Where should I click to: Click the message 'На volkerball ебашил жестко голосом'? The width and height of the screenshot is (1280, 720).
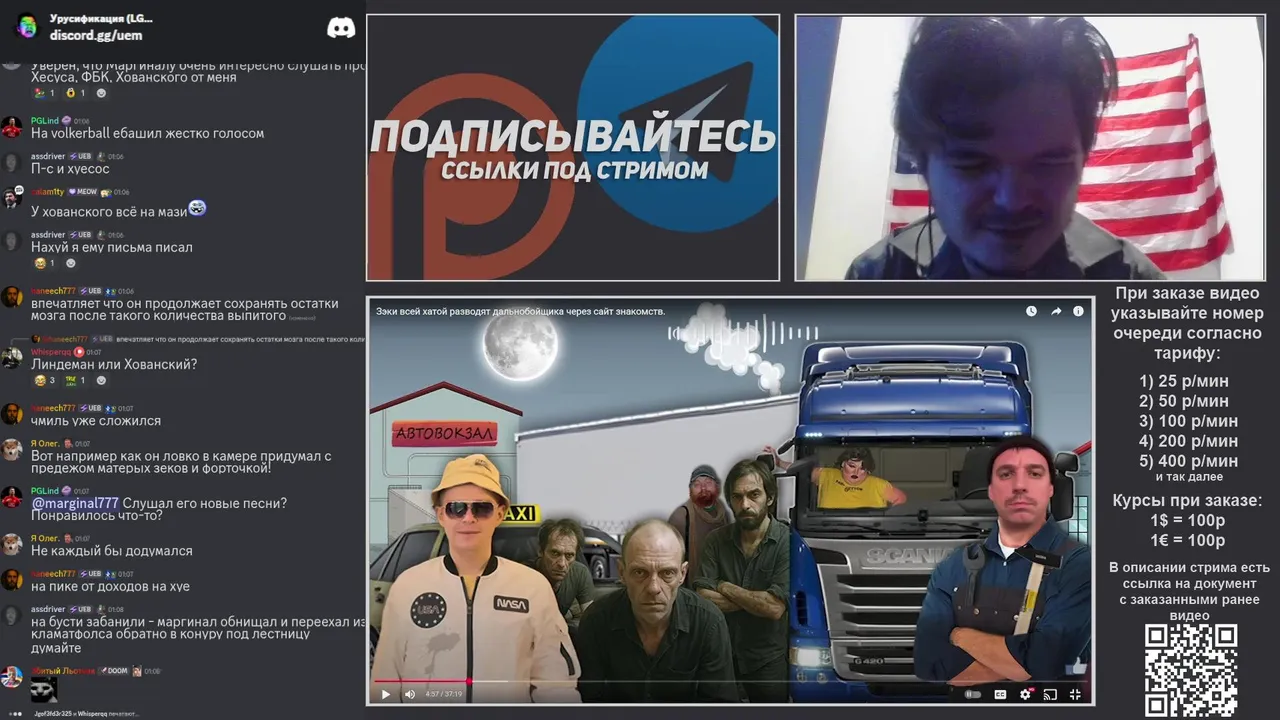(x=148, y=133)
